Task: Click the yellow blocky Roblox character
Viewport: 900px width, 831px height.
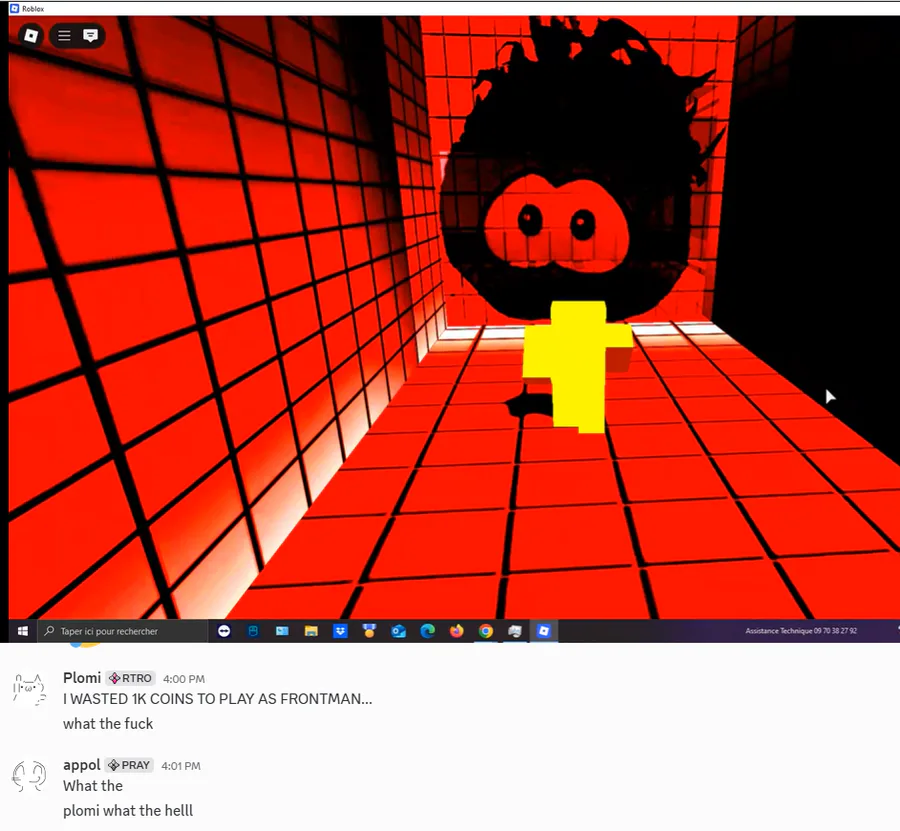Action: click(x=577, y=366)
